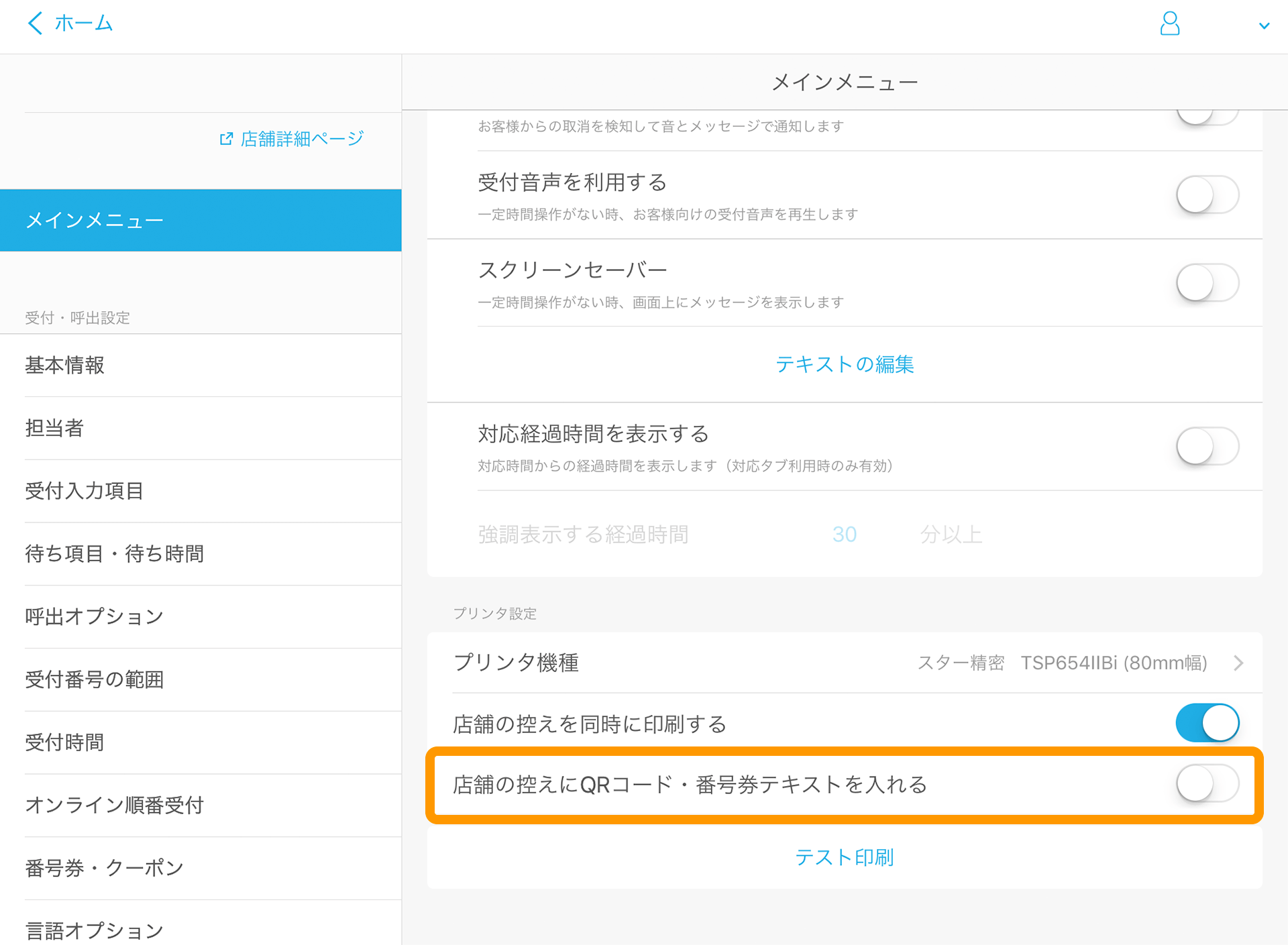Screen dimensions: 1288x945
Task: Click テキストの編集 link
Action: (845, 364)
